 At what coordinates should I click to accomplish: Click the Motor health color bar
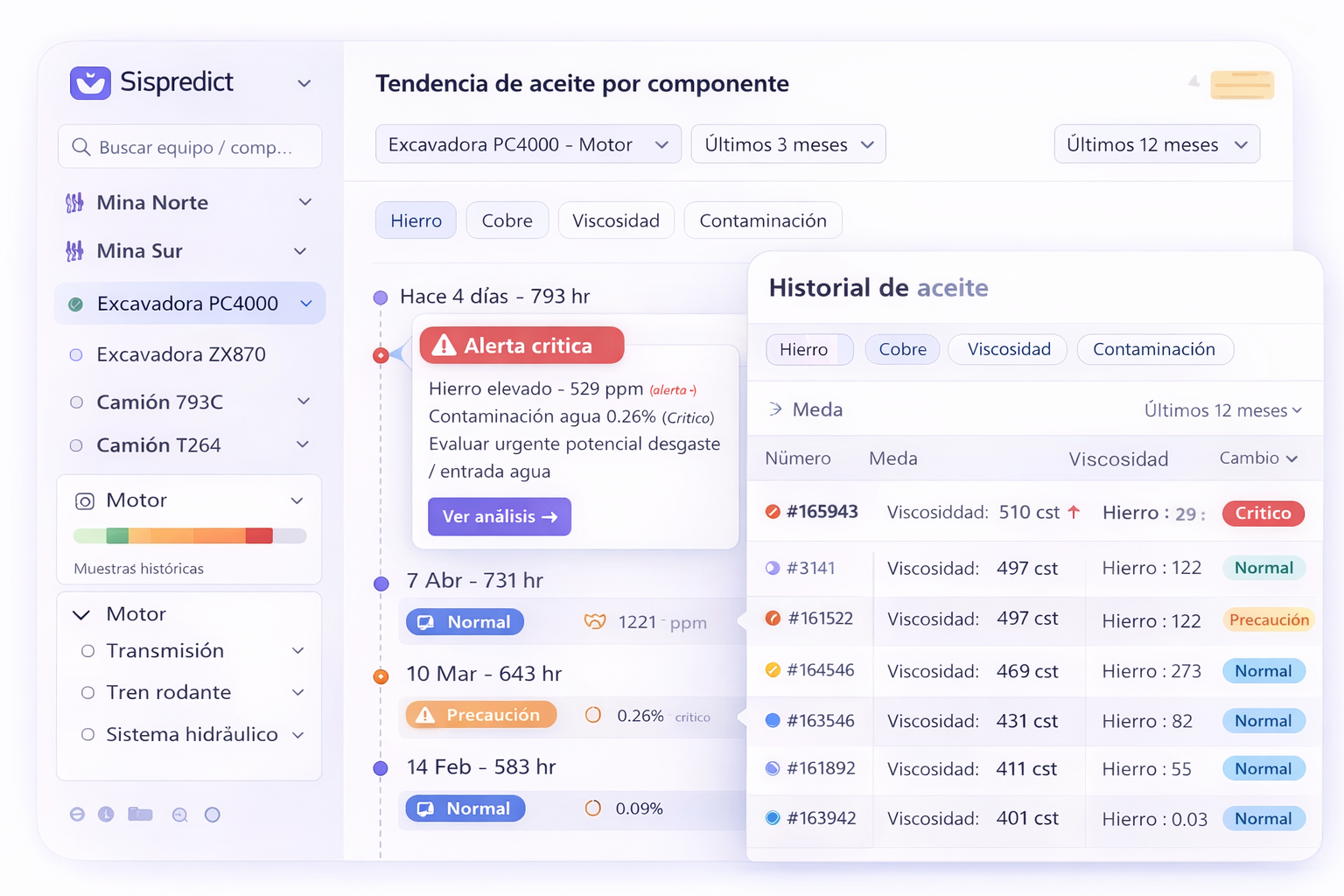coord(190,535)
